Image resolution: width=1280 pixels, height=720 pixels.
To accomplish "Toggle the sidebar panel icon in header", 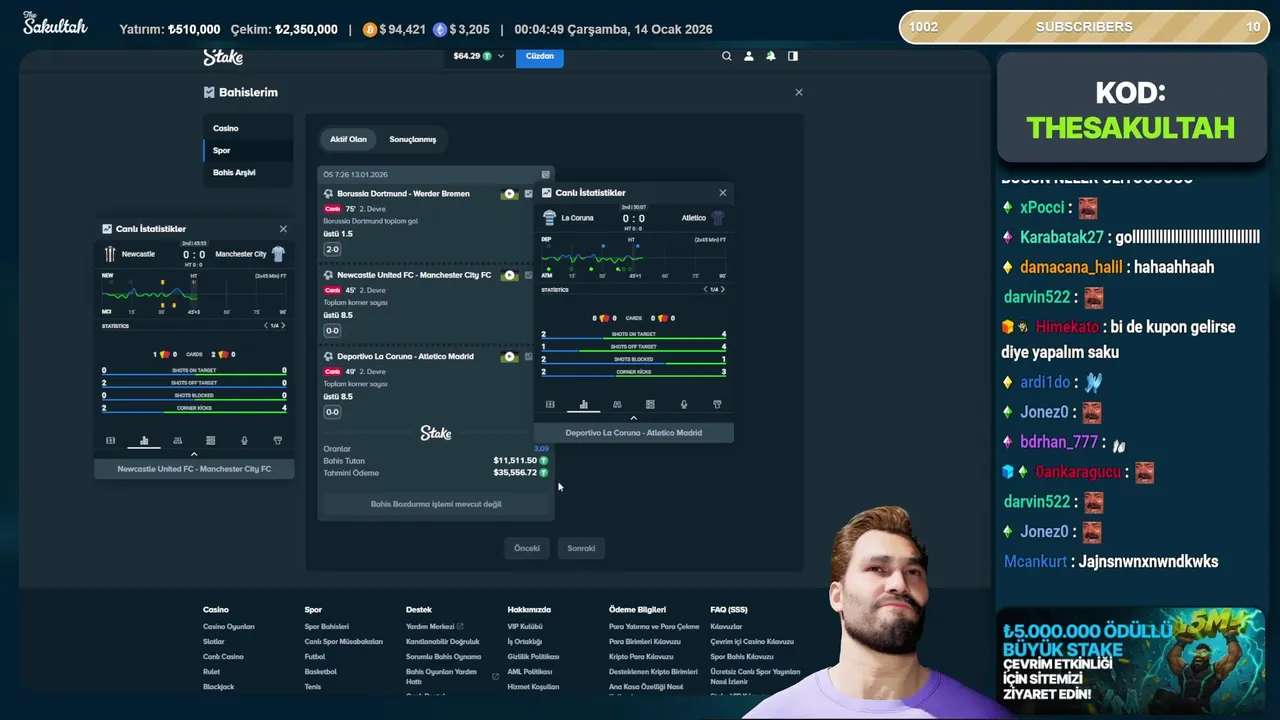I will 793,56.
